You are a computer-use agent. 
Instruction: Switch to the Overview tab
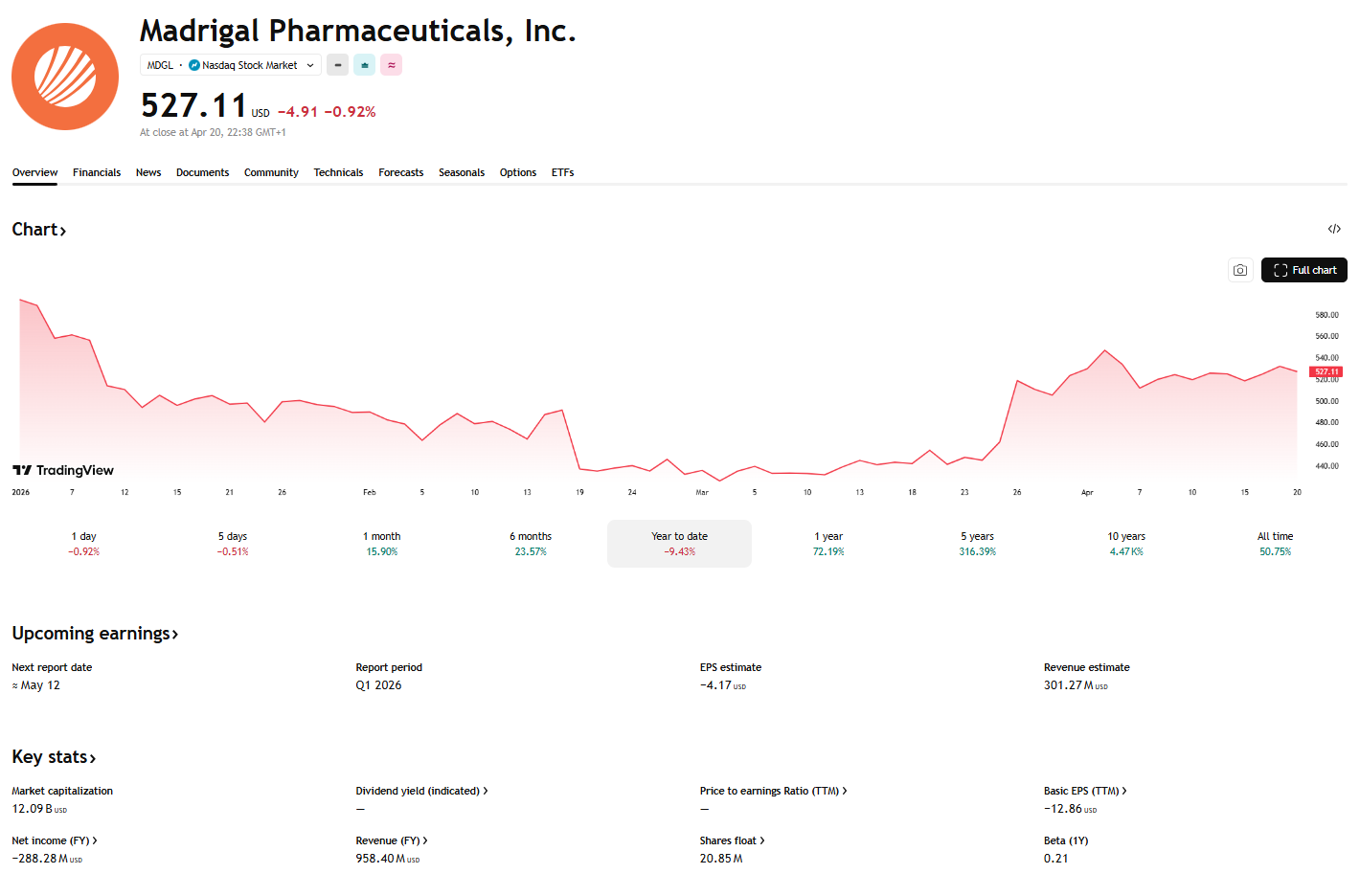(x=34, y=172)
